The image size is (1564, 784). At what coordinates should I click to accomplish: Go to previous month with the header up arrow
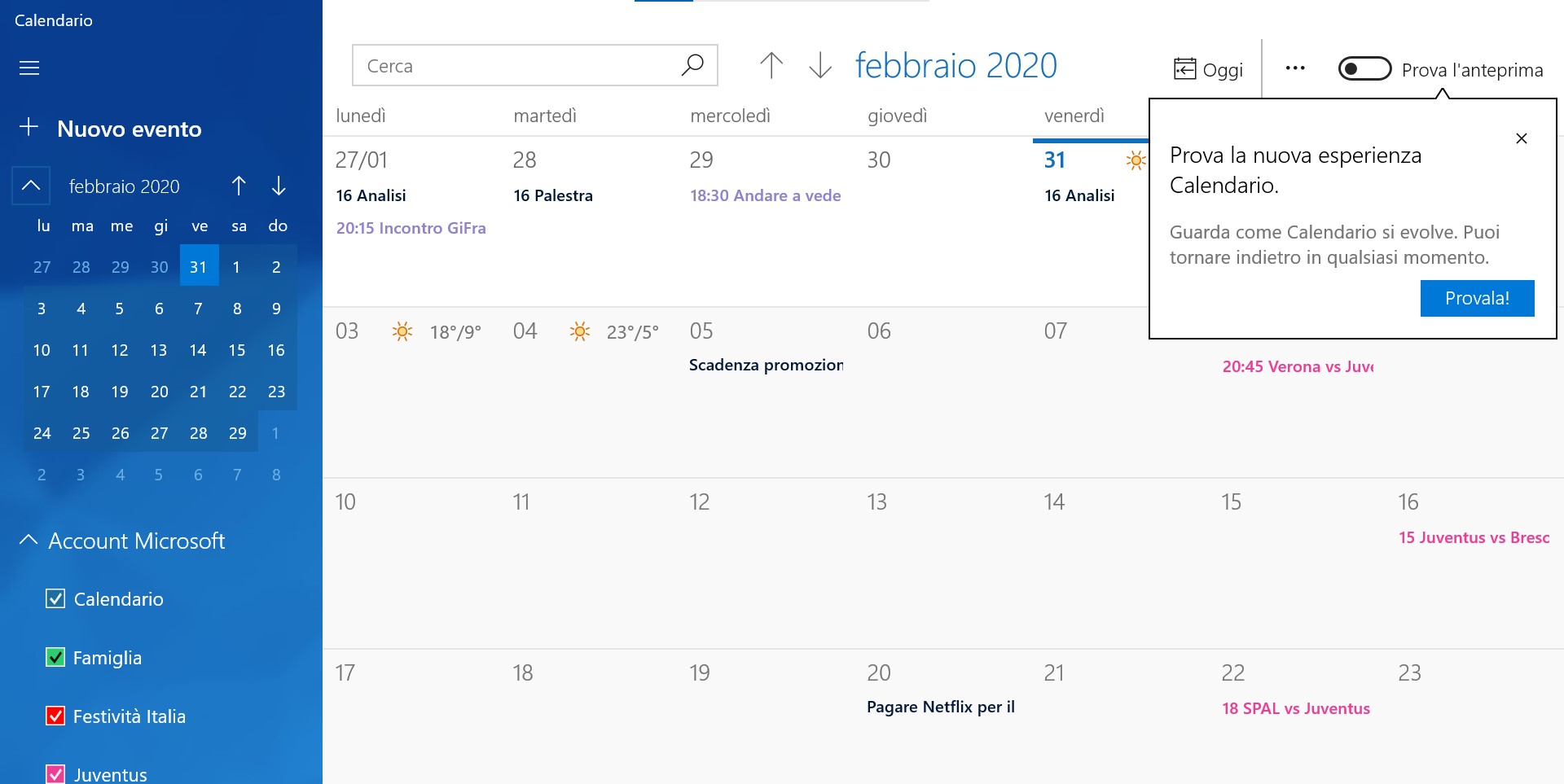[x=771, y=65]
